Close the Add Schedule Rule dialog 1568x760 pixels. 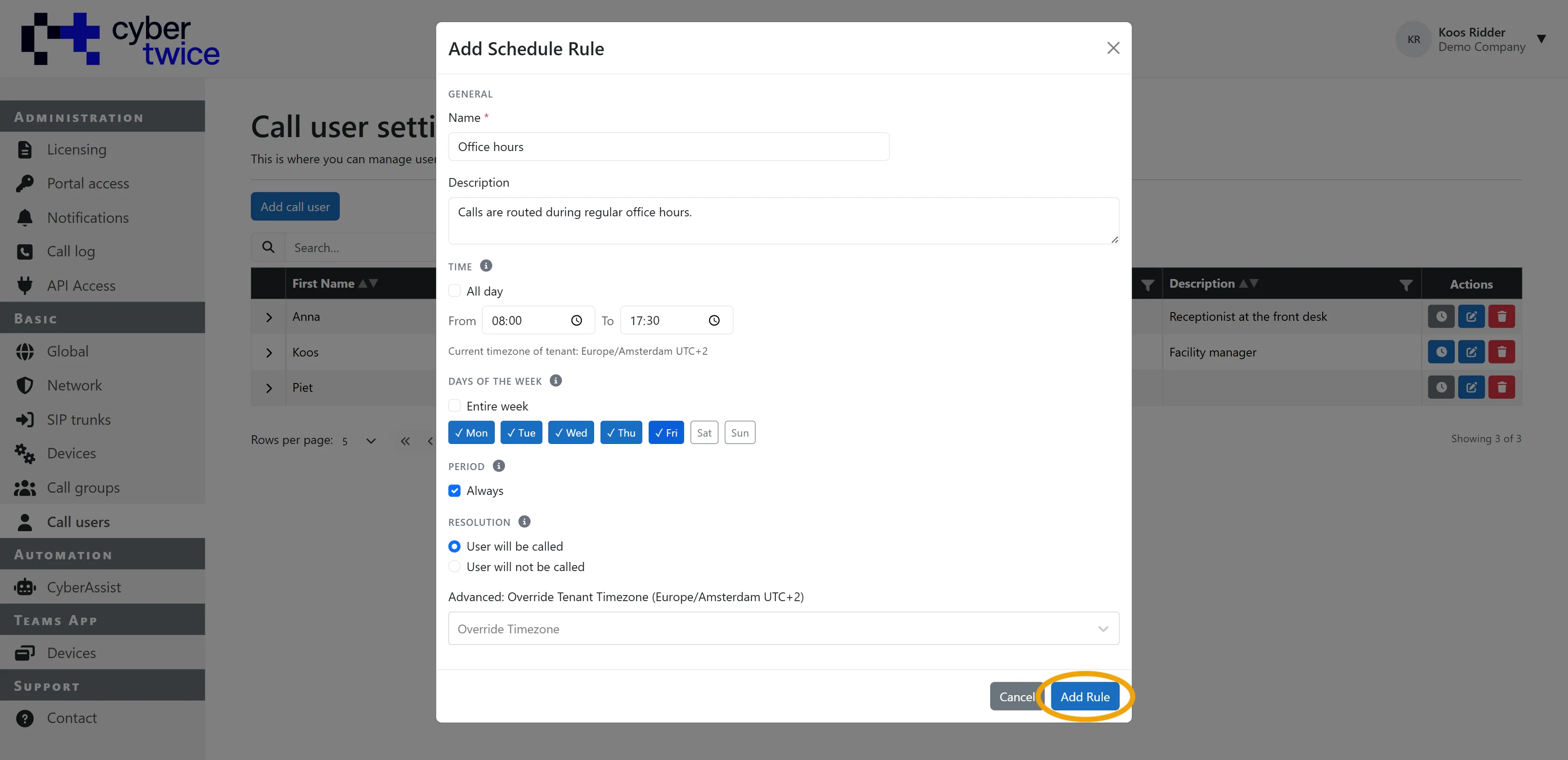[1113, 48]
